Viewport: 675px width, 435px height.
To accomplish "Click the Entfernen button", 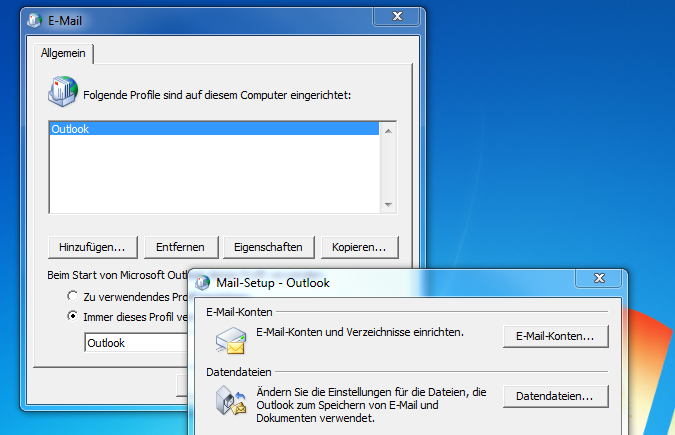I will (x=181, y=247).
